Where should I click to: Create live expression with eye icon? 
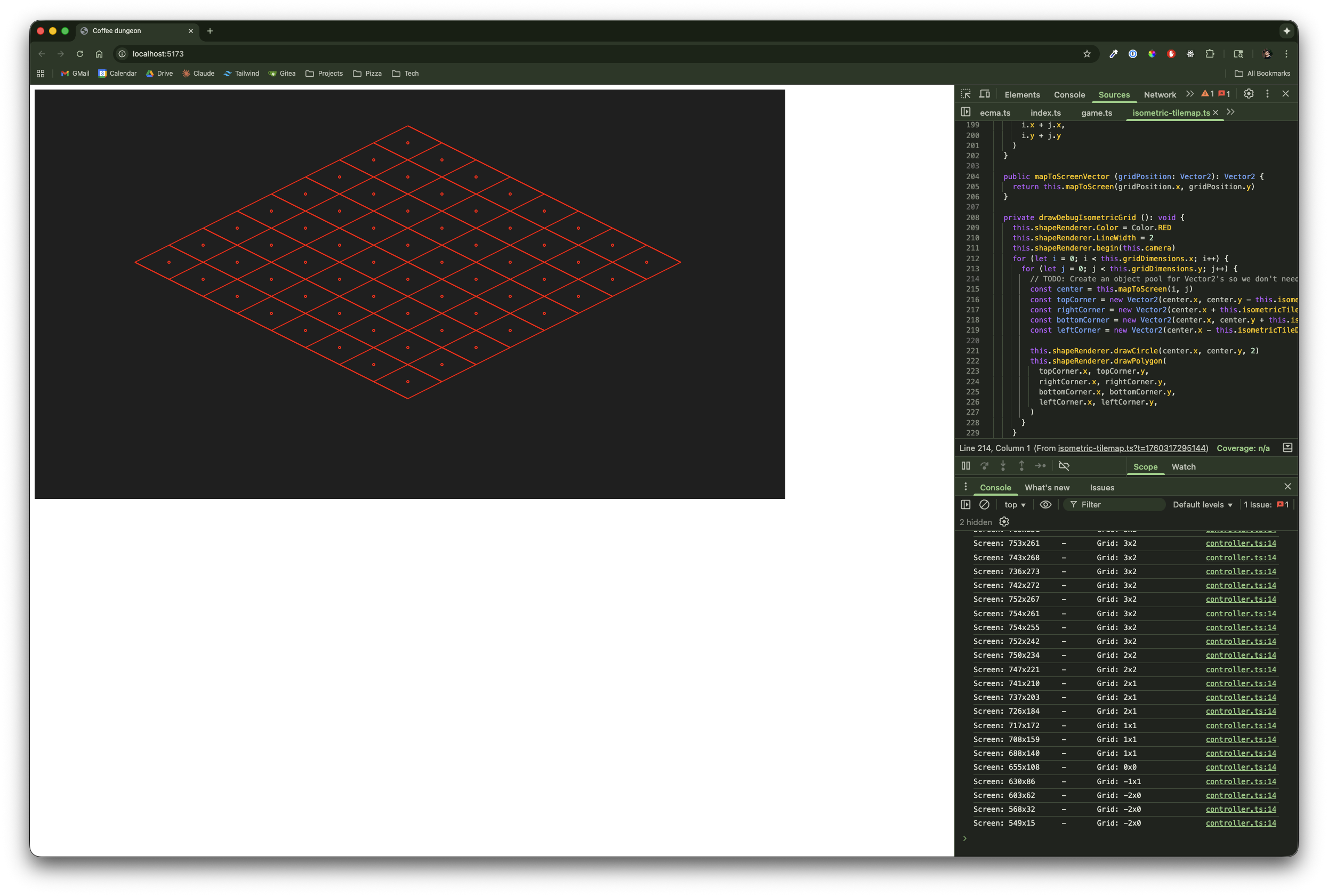pos(1045,505)
